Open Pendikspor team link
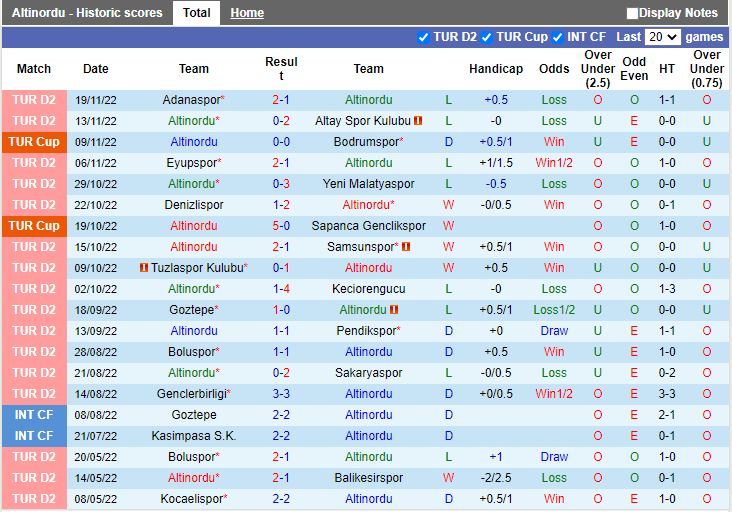 pos(366,331)
